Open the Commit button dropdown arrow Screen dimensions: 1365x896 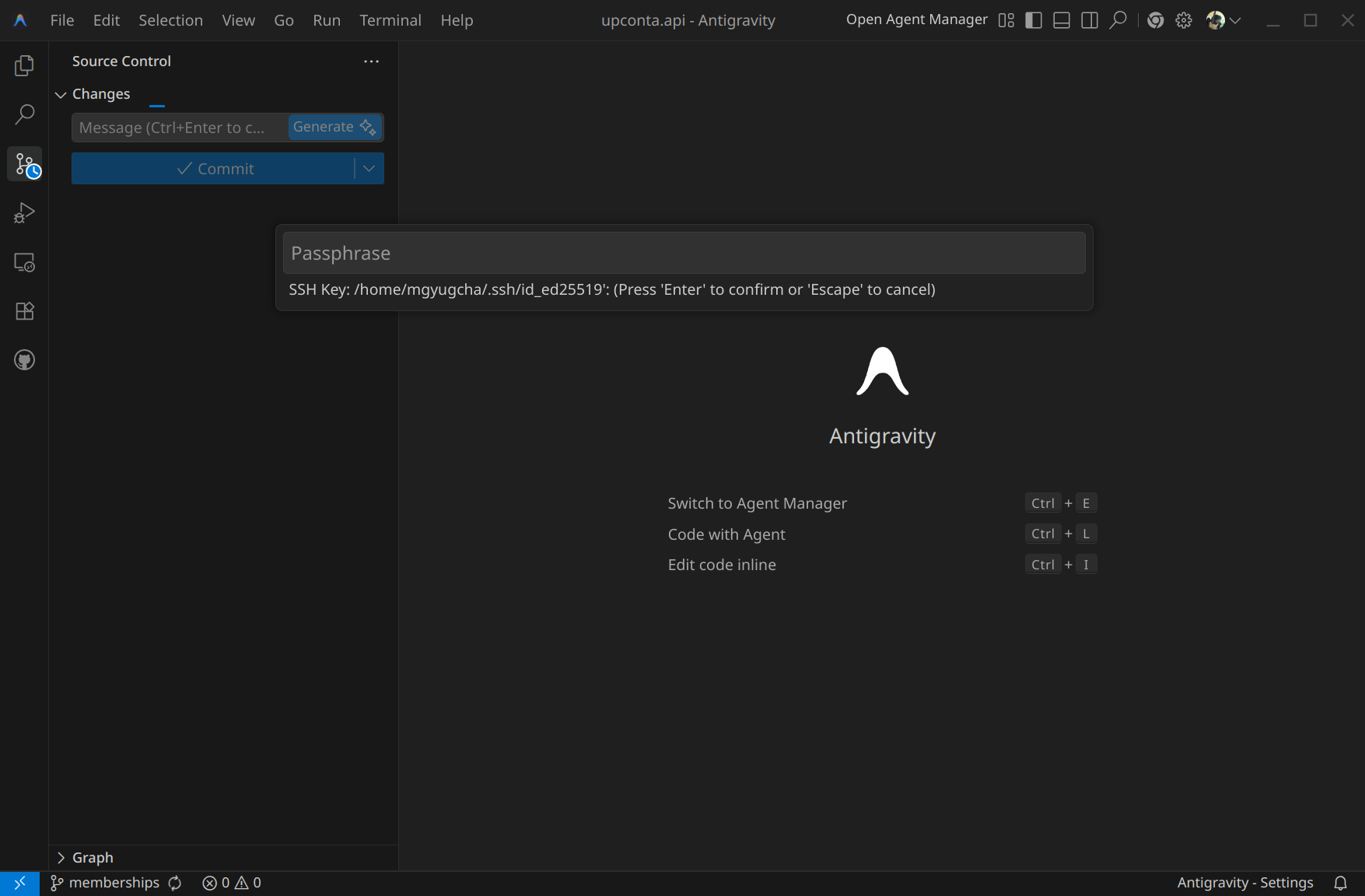(369, 169)
